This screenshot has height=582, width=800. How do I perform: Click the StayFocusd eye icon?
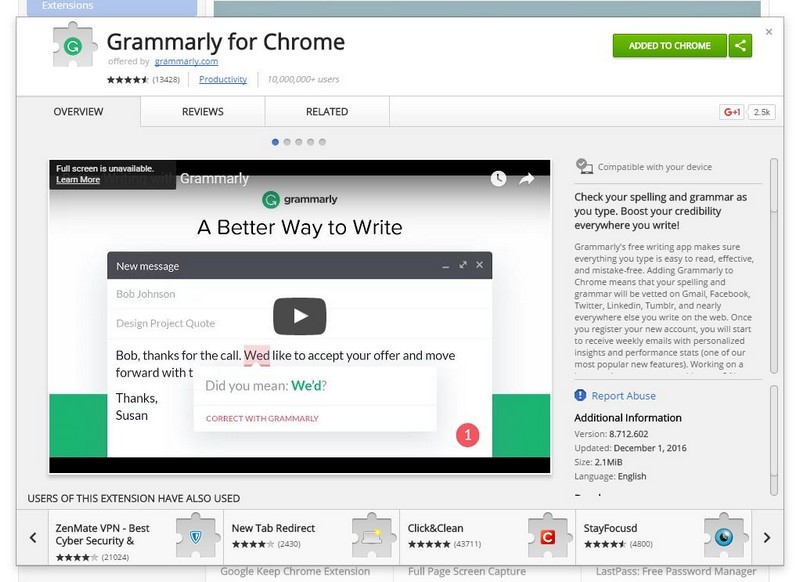click(x=724, y=537)
